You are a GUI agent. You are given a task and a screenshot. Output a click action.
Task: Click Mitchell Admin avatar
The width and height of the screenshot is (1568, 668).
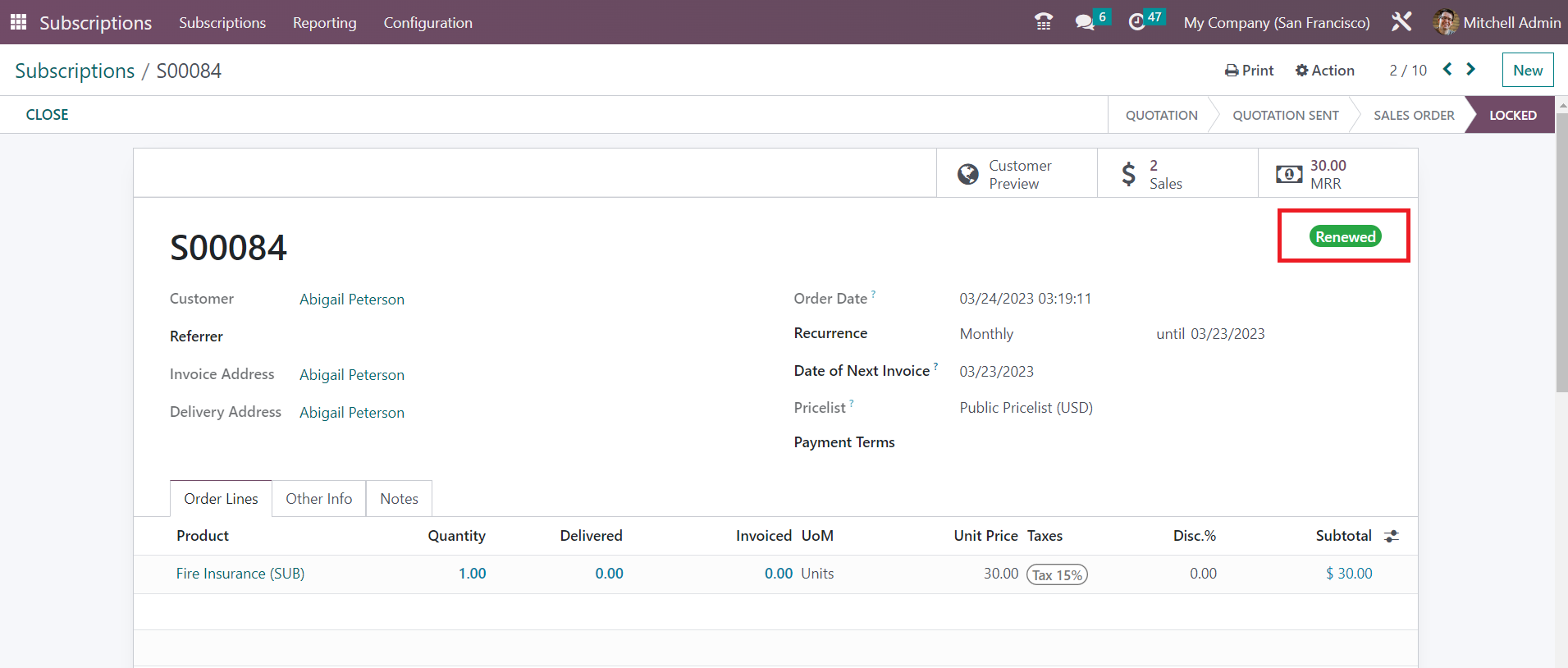pos(1445,22)
